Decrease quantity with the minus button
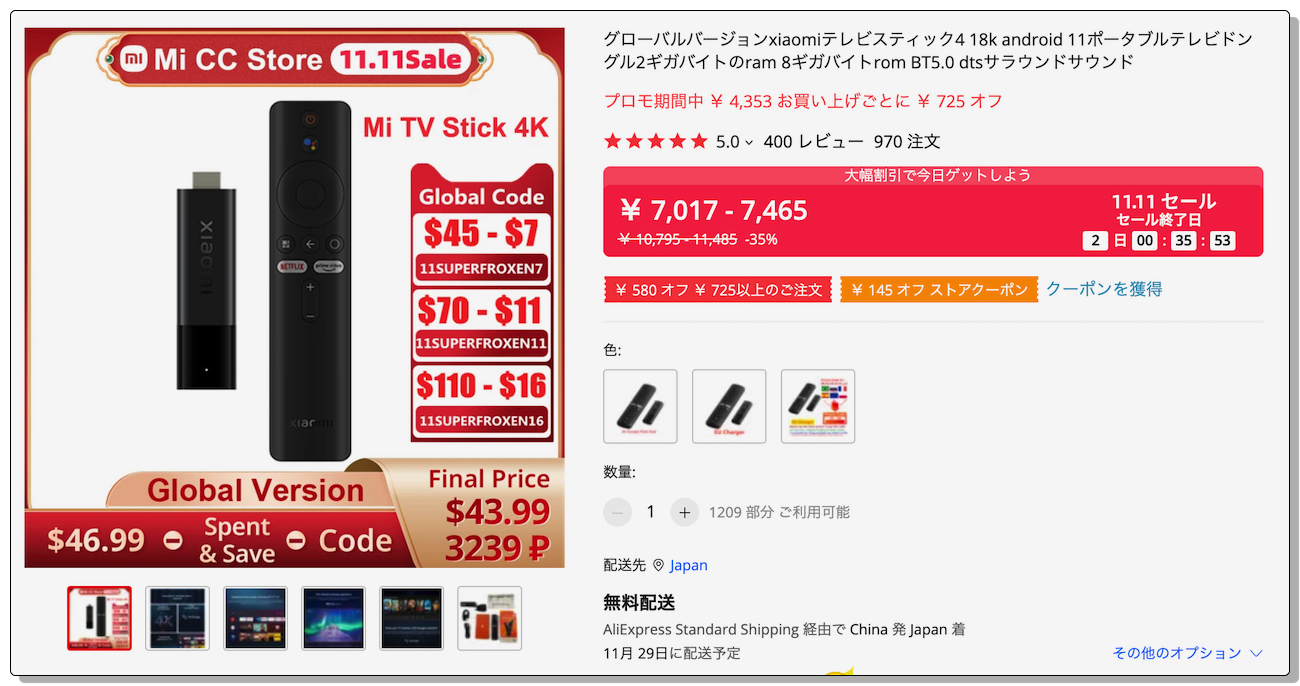The width and height of the screenshot is (1300, 686). coord(618,512)
